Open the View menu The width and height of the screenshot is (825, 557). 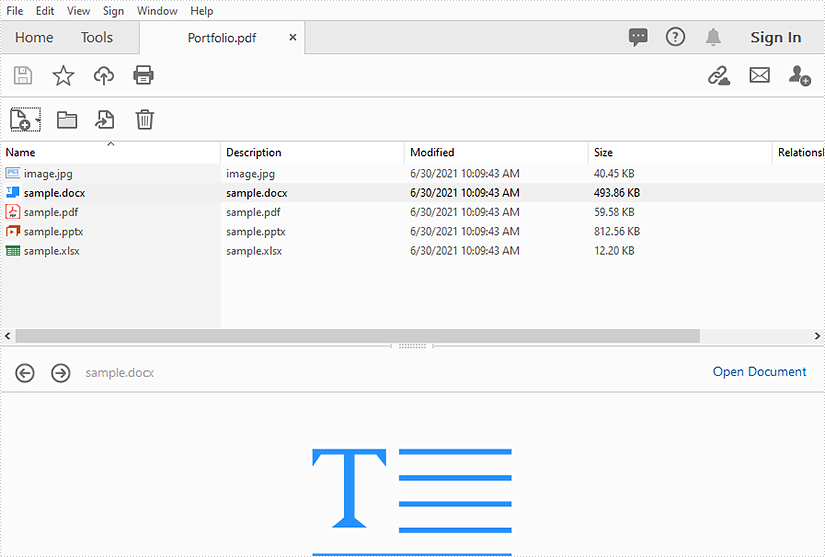(x=78, y=11)
